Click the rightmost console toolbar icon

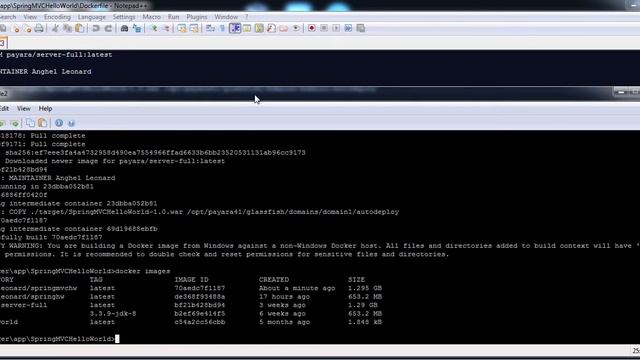(71, 123)
